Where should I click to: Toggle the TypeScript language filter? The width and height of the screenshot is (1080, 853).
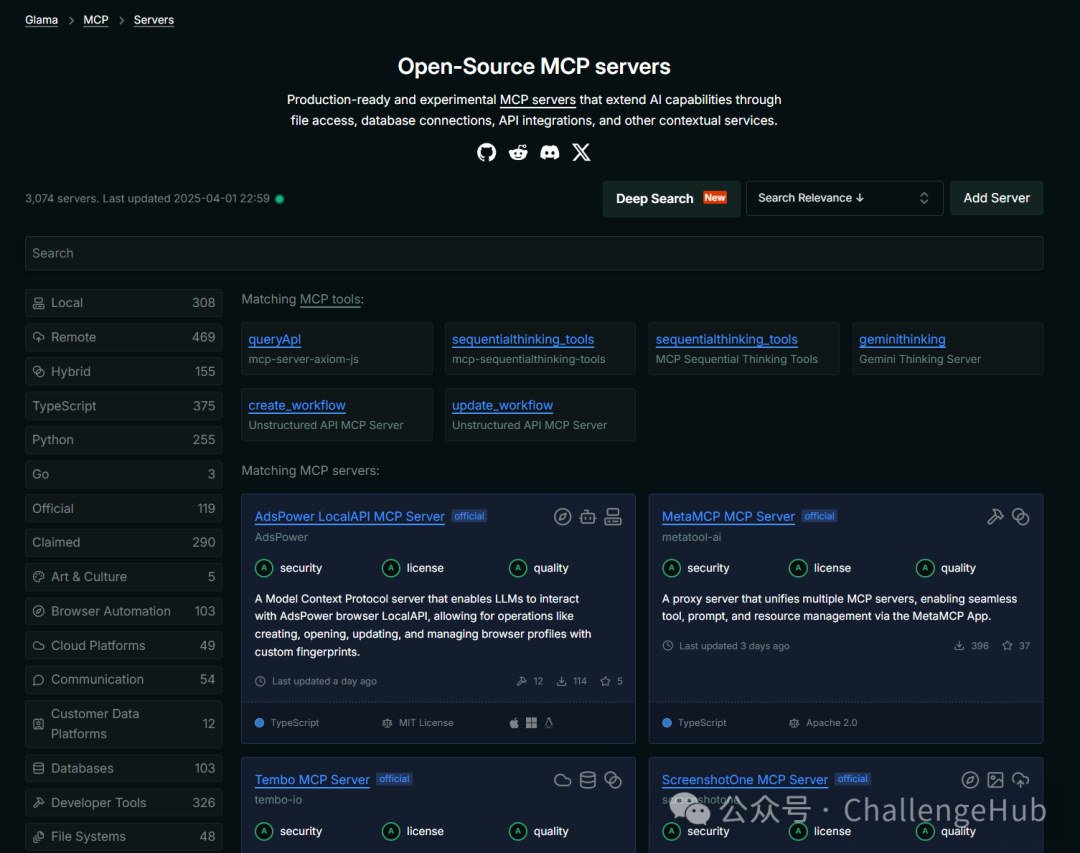123,406
